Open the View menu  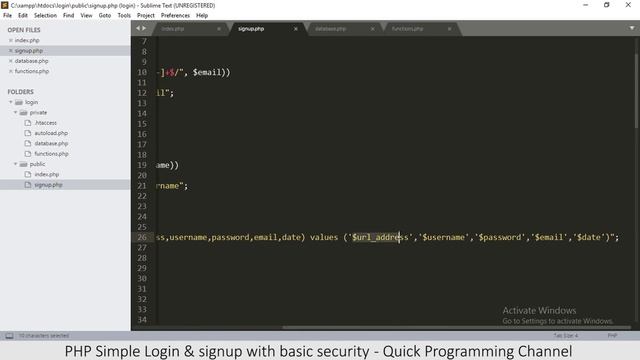coord(86,16)
